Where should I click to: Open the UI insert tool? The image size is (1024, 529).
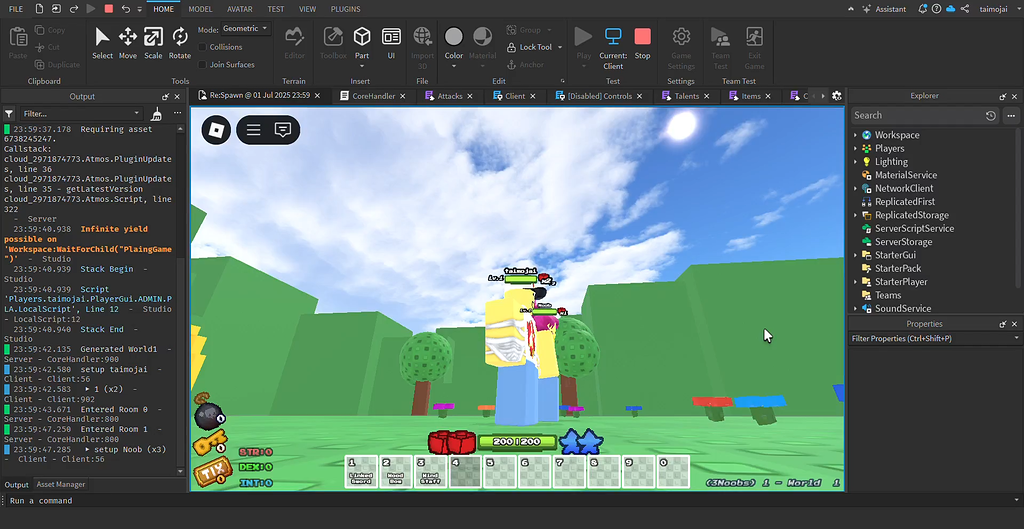pos(391,43)
